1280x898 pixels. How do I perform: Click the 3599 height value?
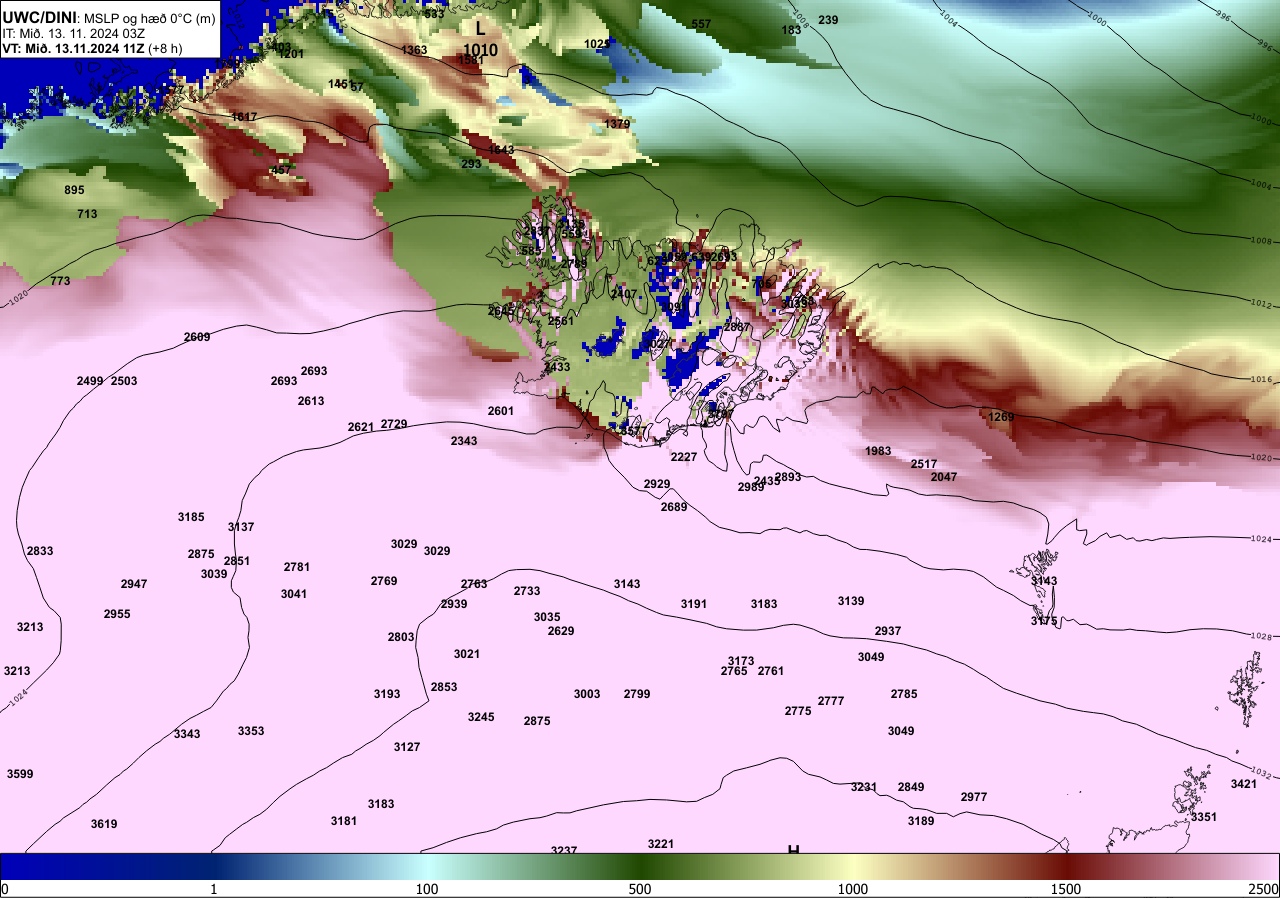pyautogui.click(x=20, y=774)
